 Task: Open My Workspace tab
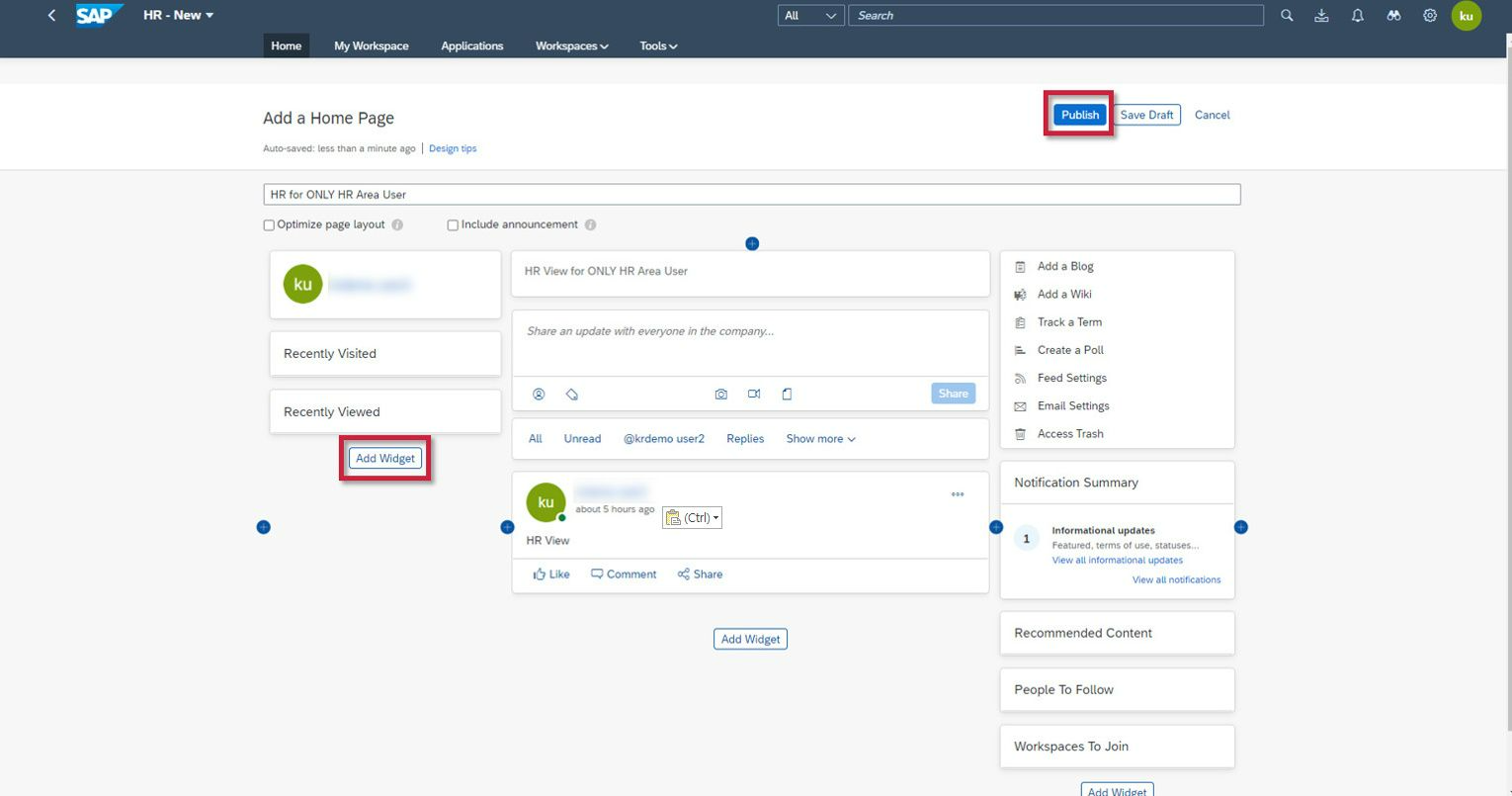click(372, 45)
